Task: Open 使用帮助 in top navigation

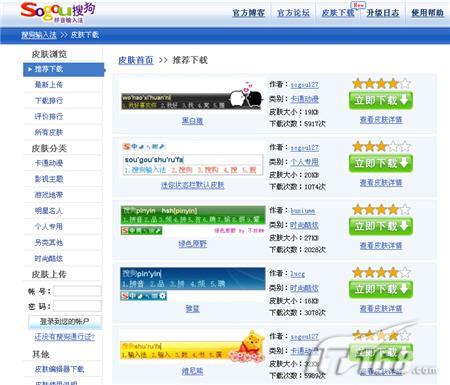Action: click(x=427, y=13)
